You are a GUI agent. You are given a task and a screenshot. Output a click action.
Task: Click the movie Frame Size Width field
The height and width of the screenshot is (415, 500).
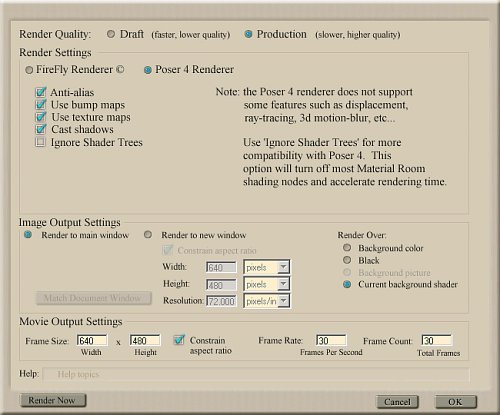click(92, 340)
